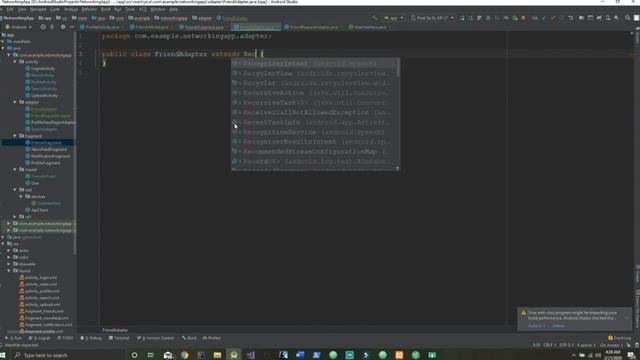Open the notification center icon in the system tray

(632, 356)
